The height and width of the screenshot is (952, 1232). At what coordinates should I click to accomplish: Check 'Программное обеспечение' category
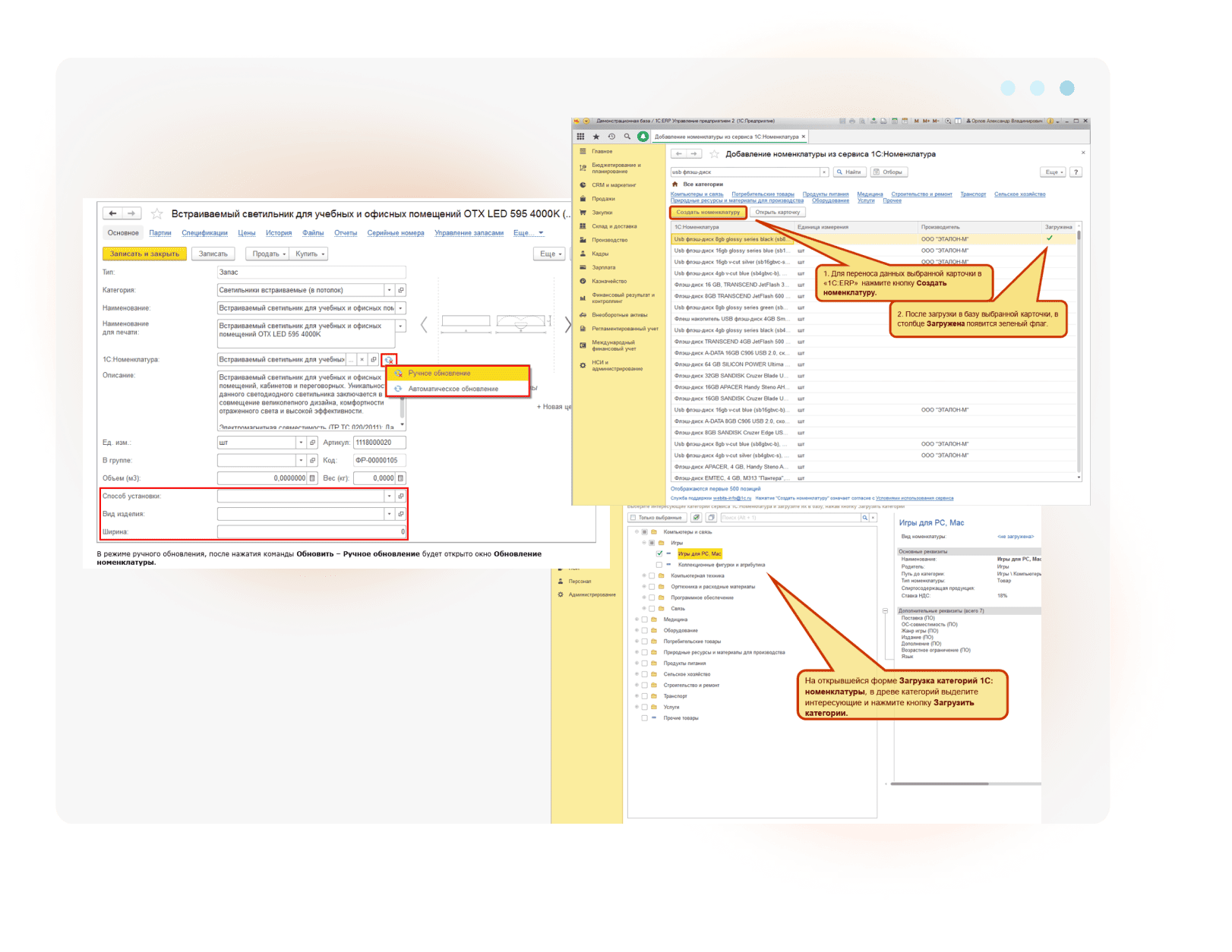[652, 598]
